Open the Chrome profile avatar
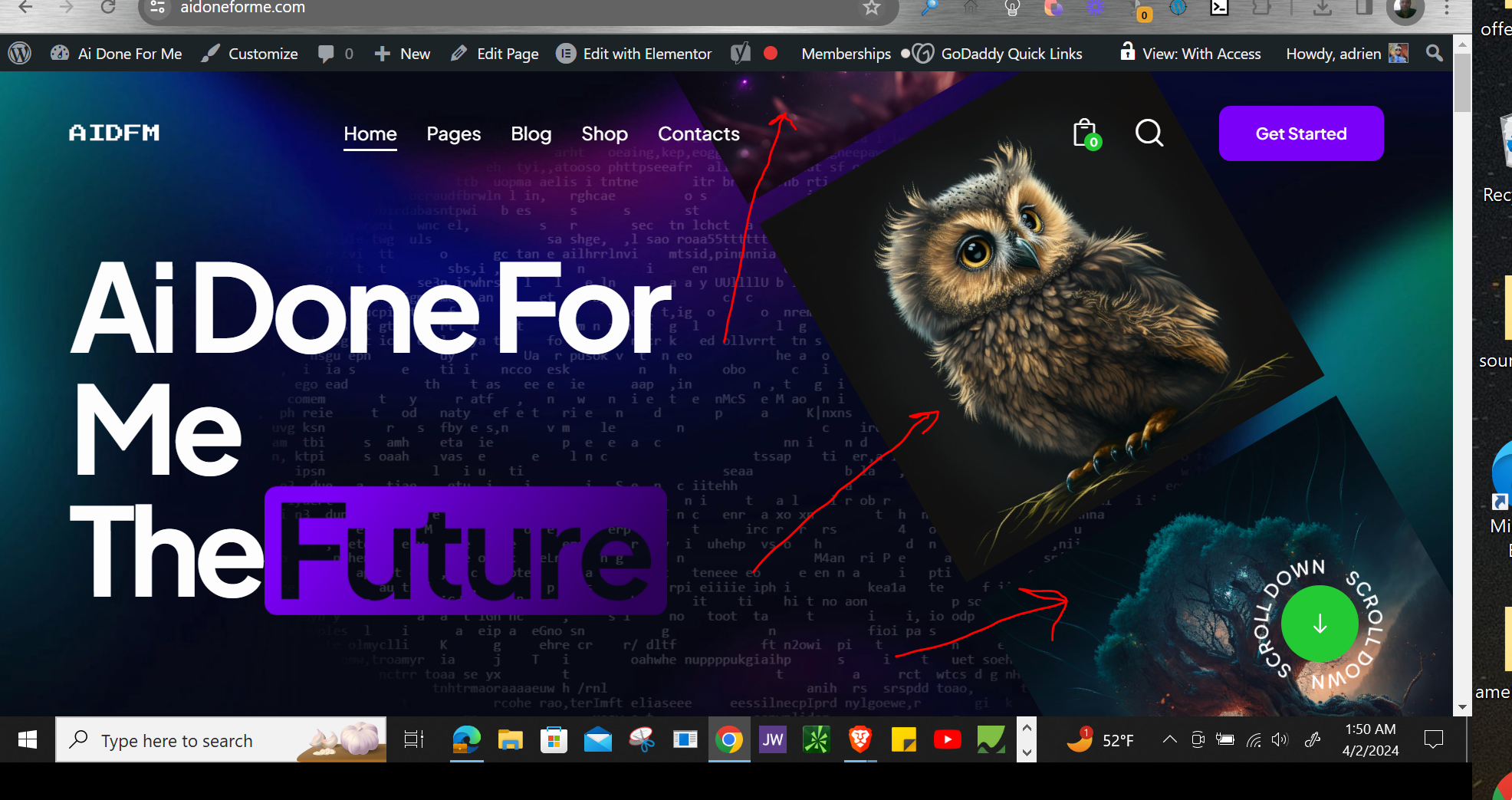This screenshot has width=1512, height=800. coord(1405,9)
